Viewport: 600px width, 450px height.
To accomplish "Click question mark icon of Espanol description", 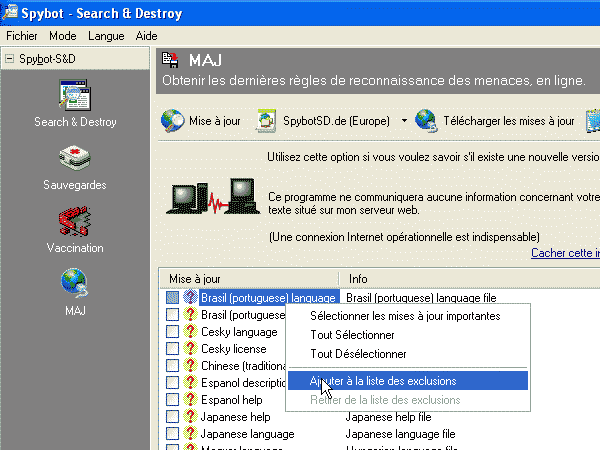I will point(190,382).
